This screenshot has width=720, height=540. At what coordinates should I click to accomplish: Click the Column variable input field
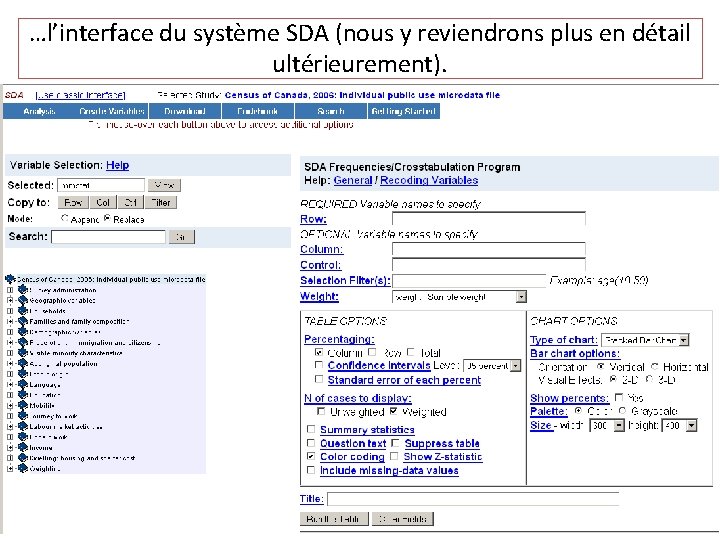[489, 249]
